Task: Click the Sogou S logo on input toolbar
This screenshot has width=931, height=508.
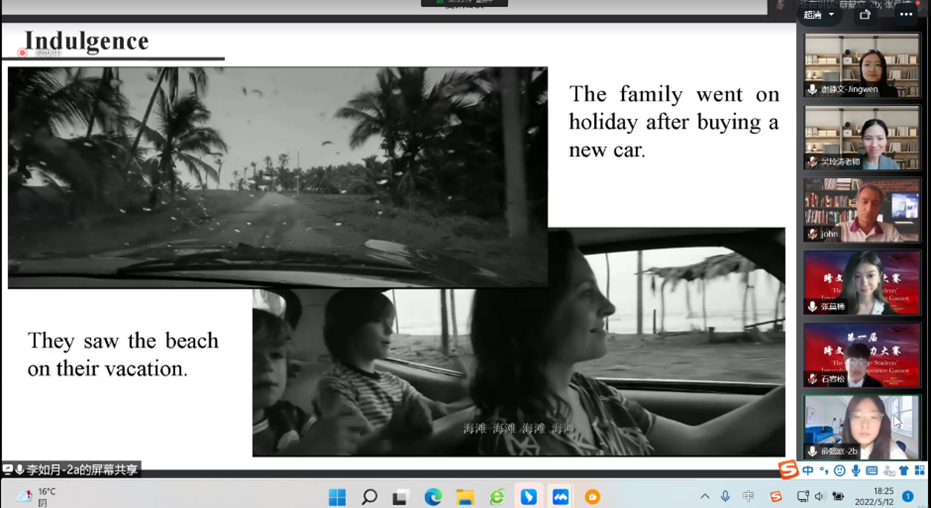Action: click(x=788, y=471)
